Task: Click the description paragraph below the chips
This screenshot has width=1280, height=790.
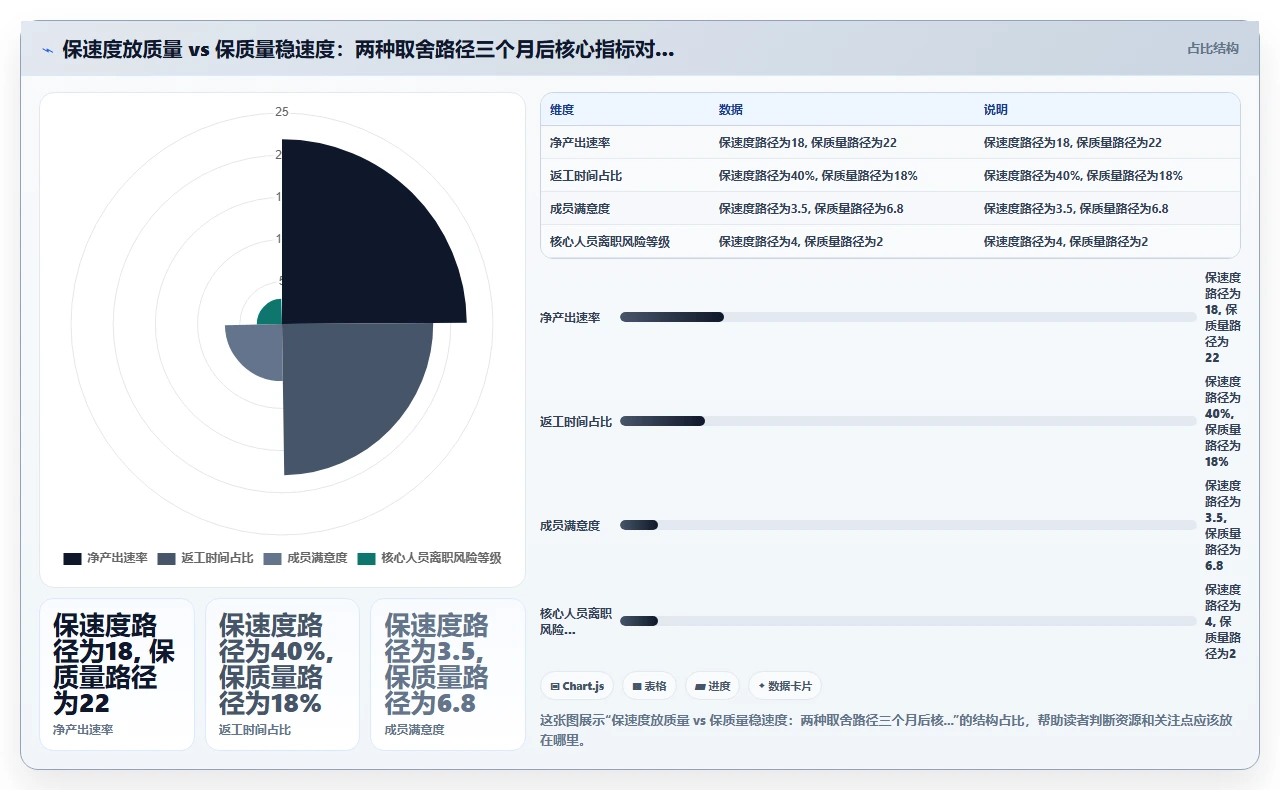Action: click(x=888, y=730)
